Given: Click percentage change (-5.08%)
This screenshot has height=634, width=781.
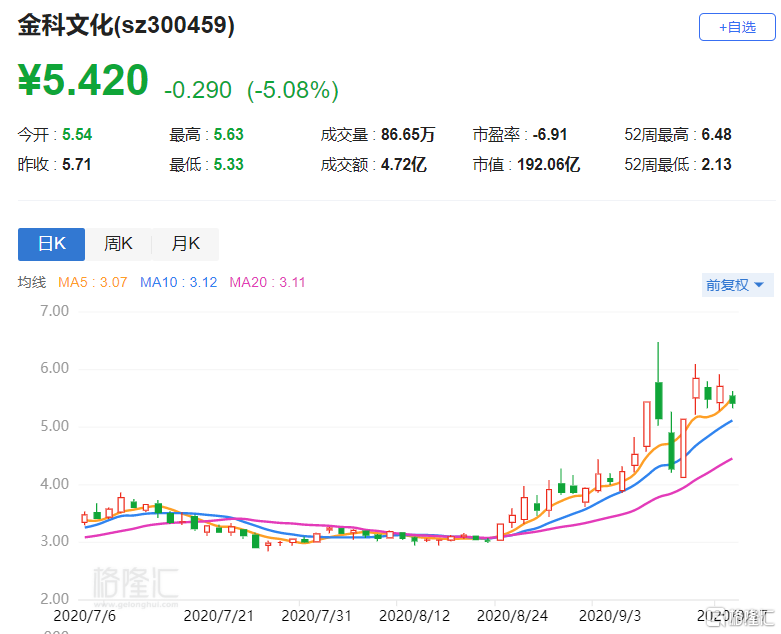Looking at the screenshot, I should tap(293, 90).
